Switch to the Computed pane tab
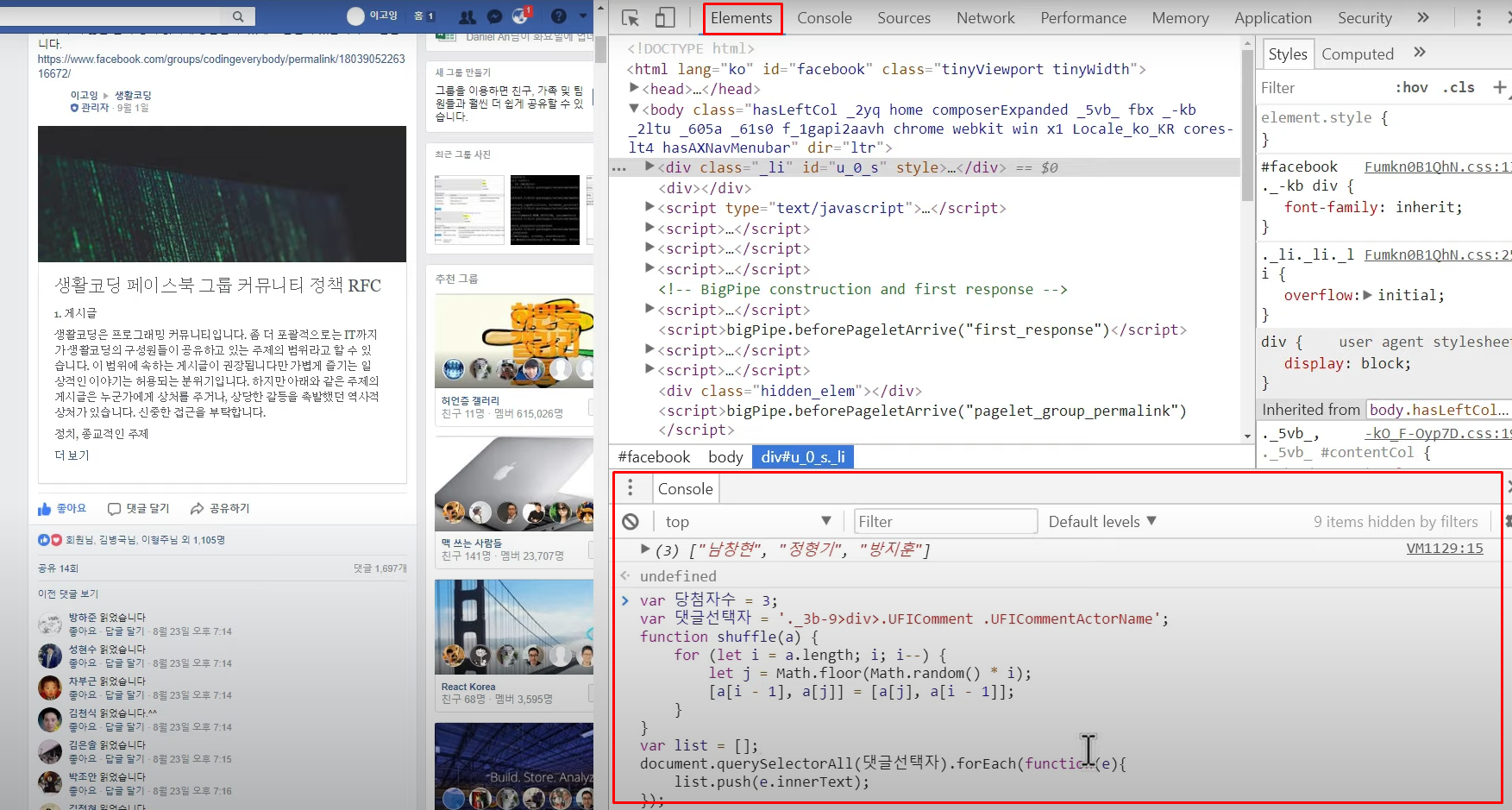The width and height of the screenshot is (1512, 810). 1358,54
